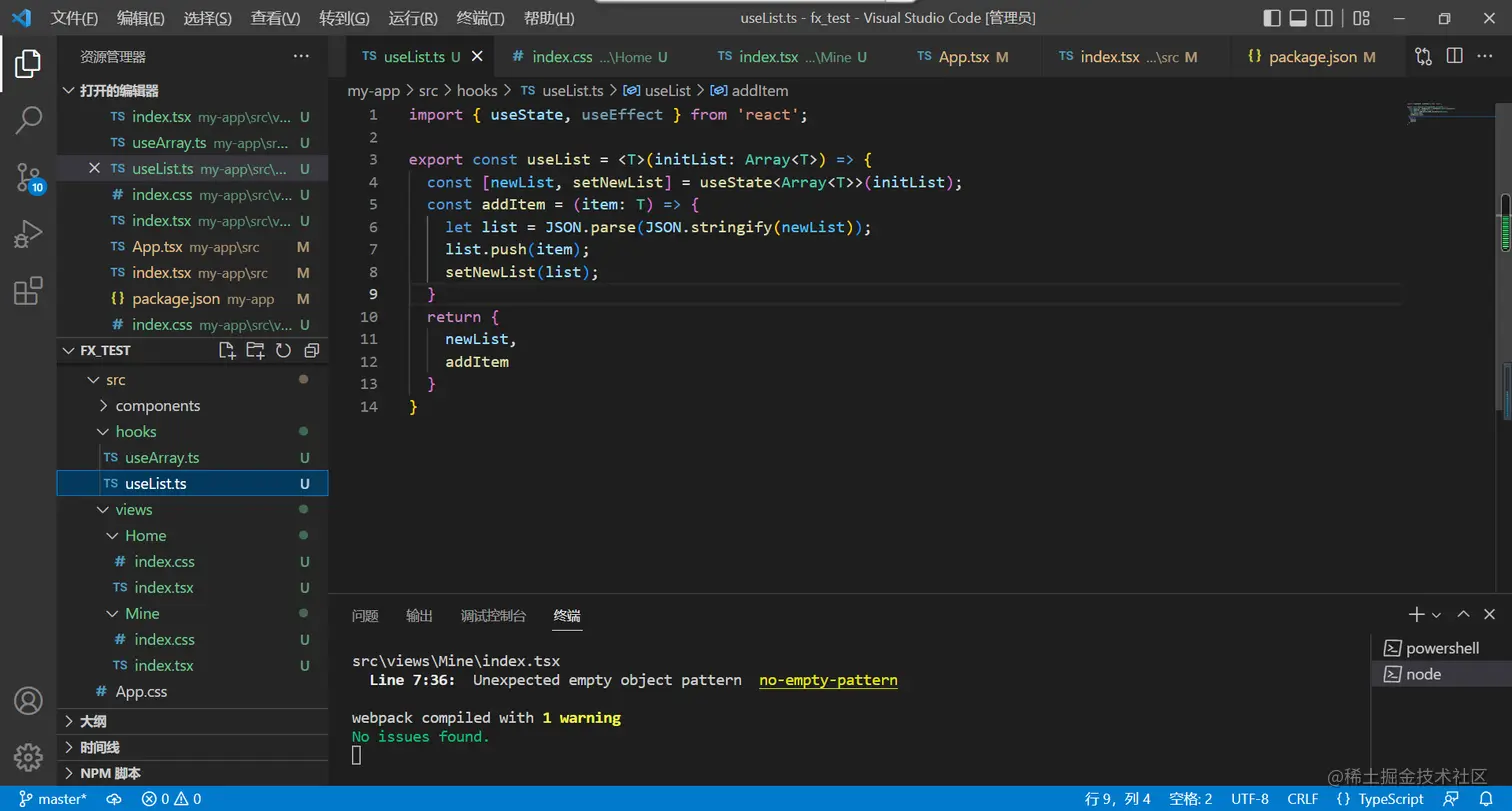This screenshot has height=811, width=1512.
Task: Open errors and warnings count in status bar
Action: click(x=171, y=799)
